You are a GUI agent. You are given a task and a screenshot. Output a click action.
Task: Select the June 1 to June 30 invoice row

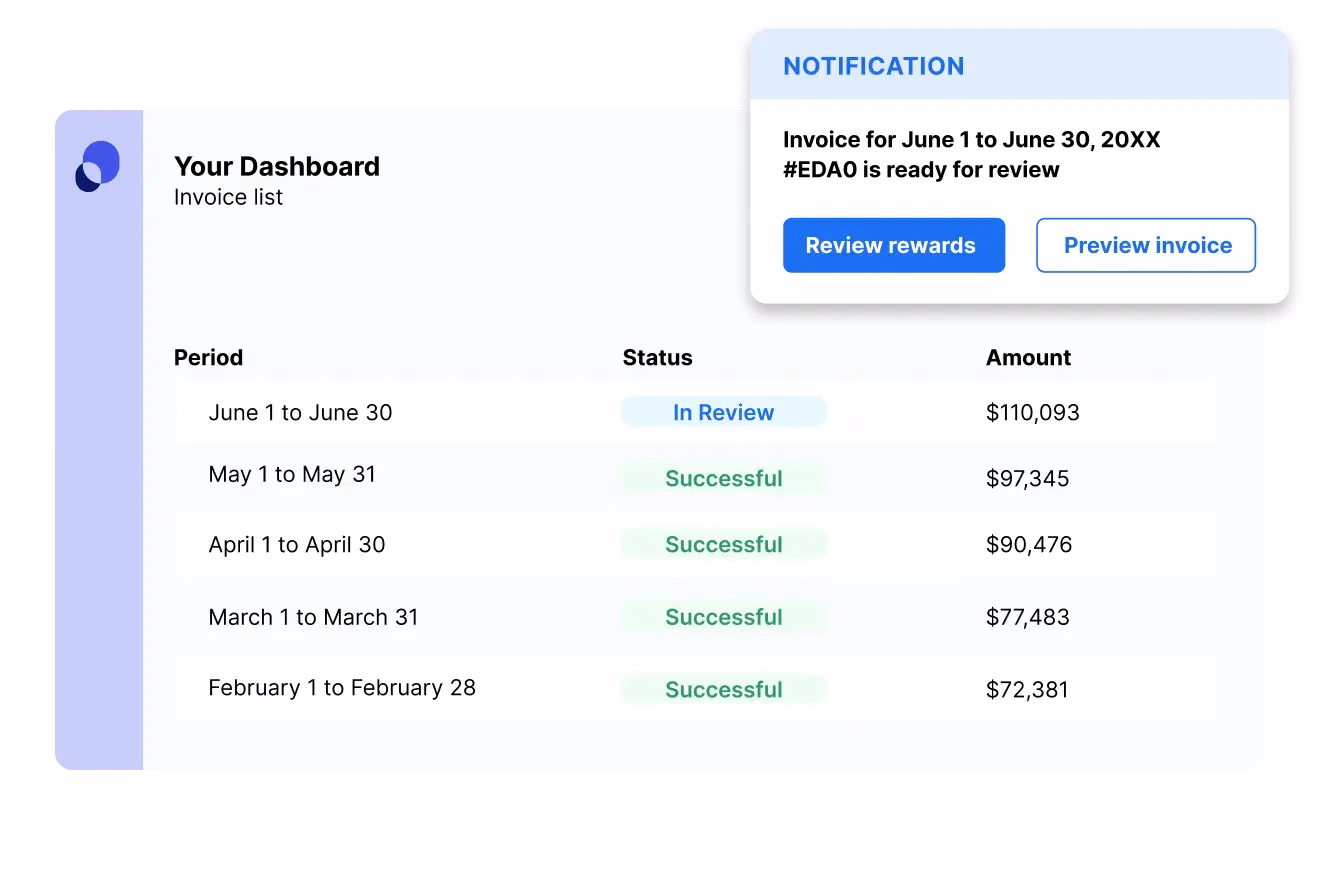pos(300,412)
